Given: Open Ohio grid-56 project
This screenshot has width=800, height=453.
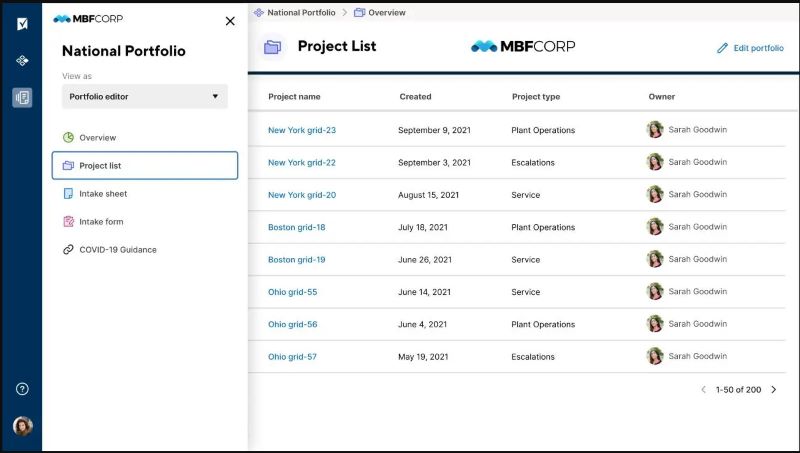Looking at the screenshot, I should 292,324.
